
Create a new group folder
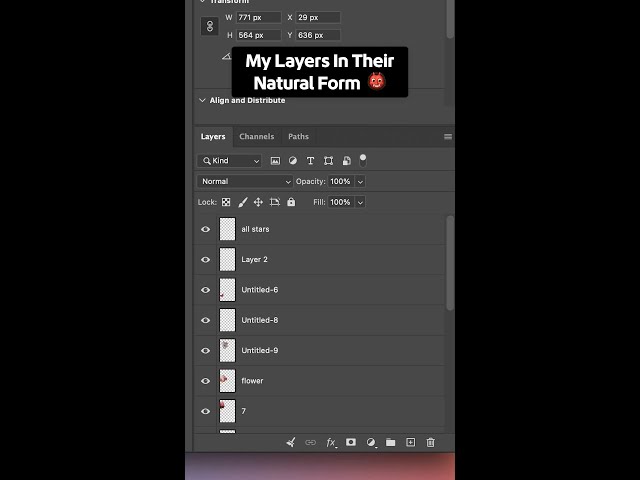tap(391, 442)
